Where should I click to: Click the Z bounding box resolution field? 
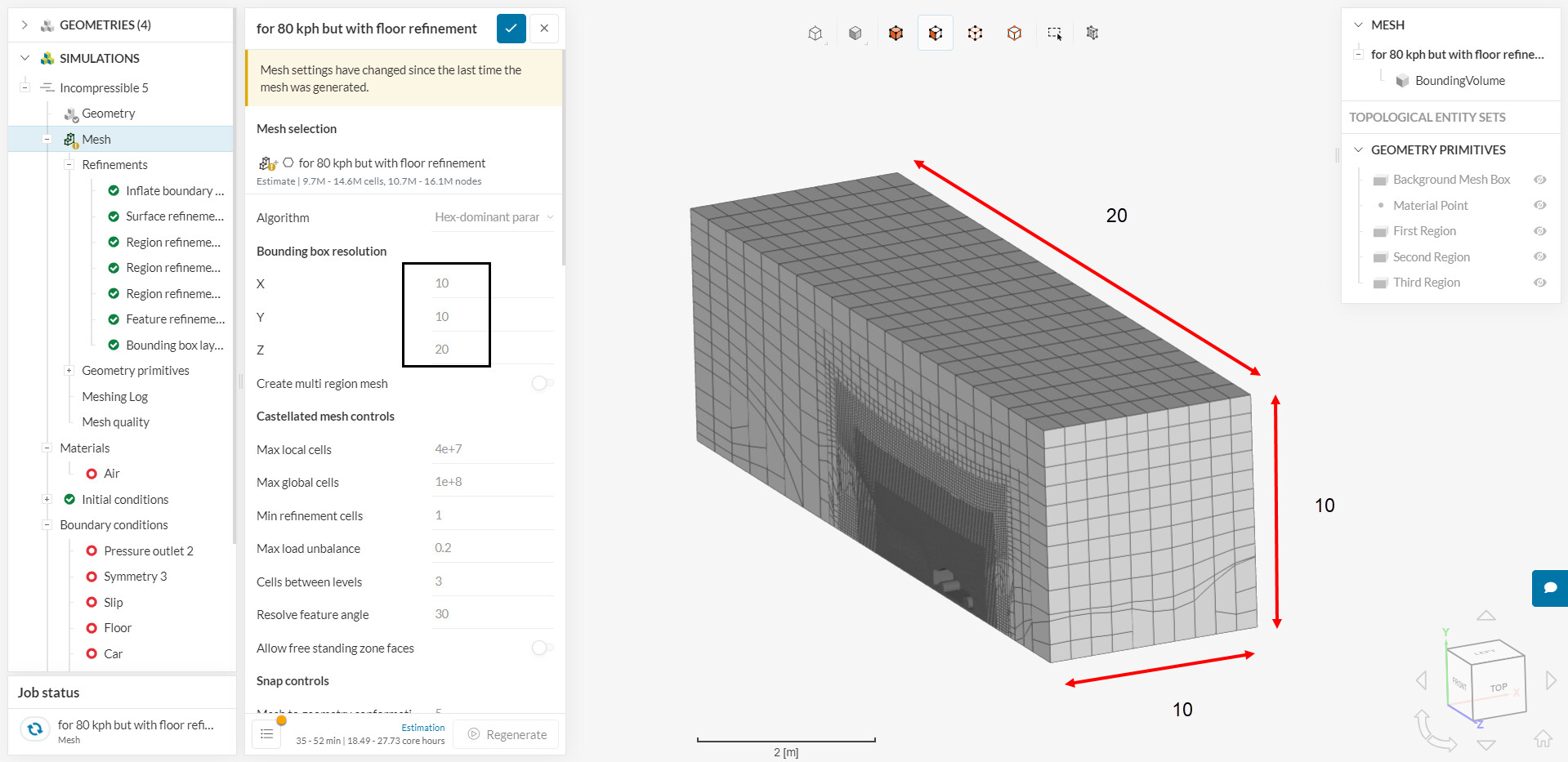(x=494, y=350)
